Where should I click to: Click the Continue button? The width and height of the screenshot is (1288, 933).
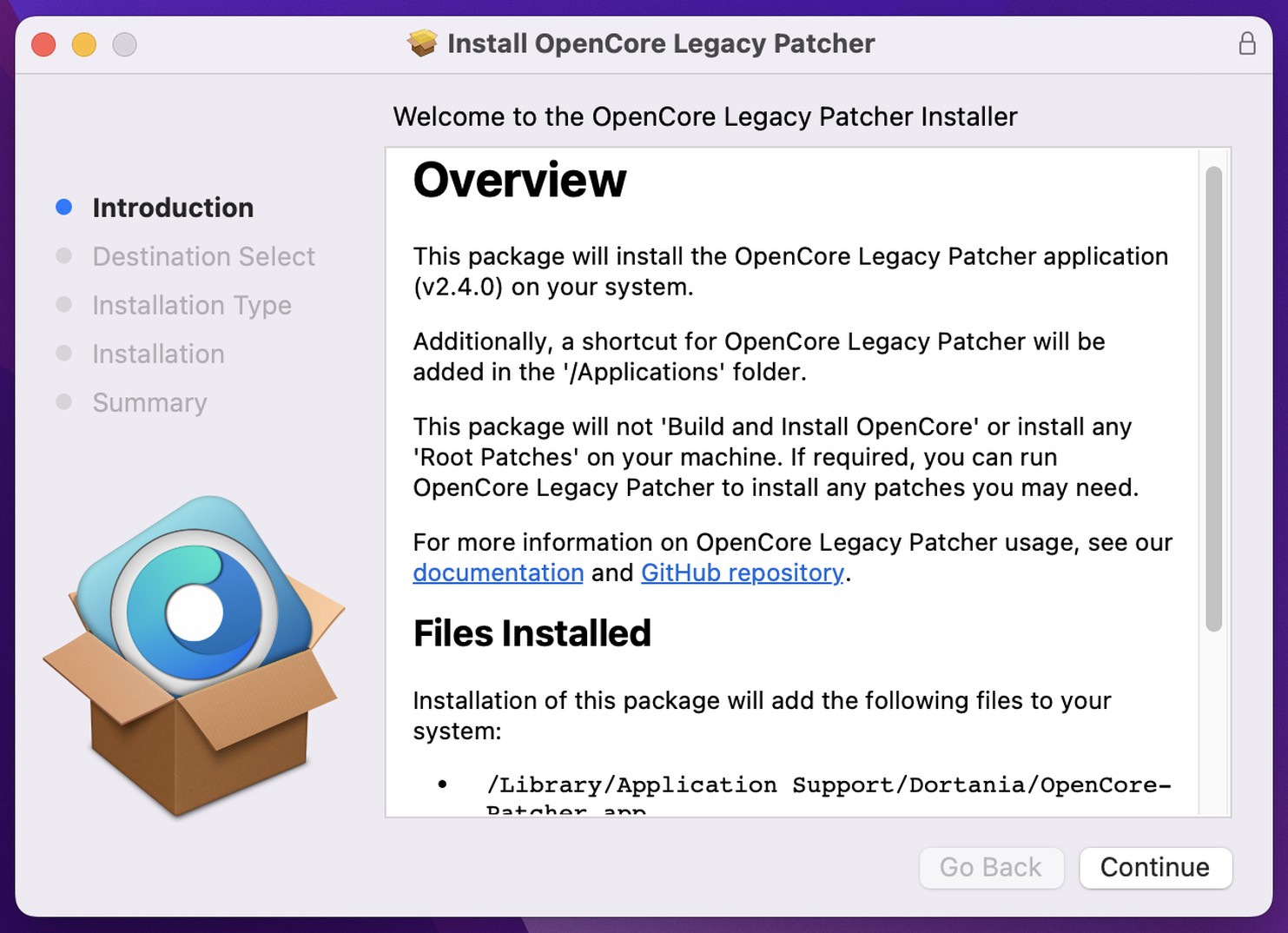pos(1155,868)
